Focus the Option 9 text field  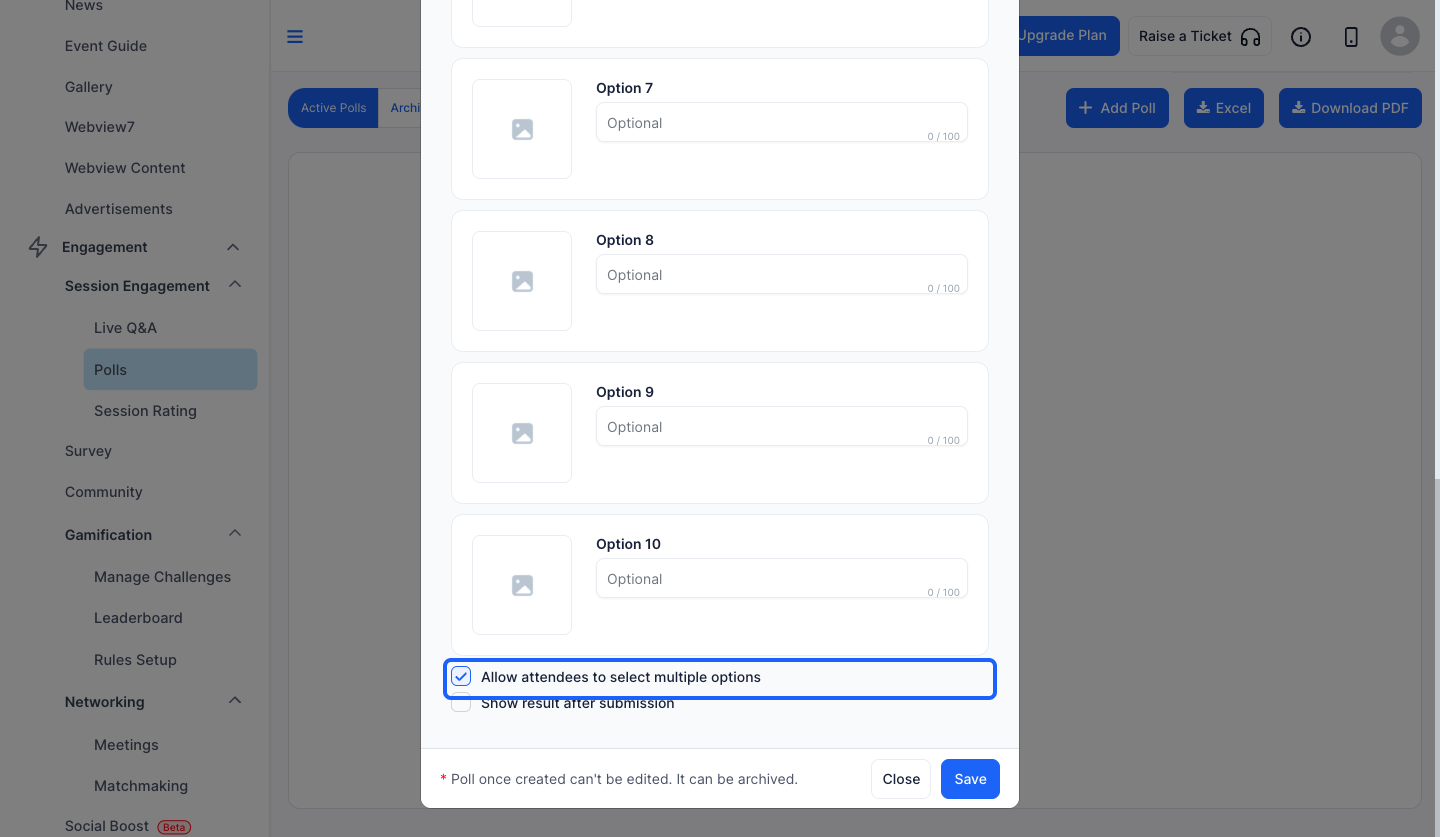tap(782, 427)
